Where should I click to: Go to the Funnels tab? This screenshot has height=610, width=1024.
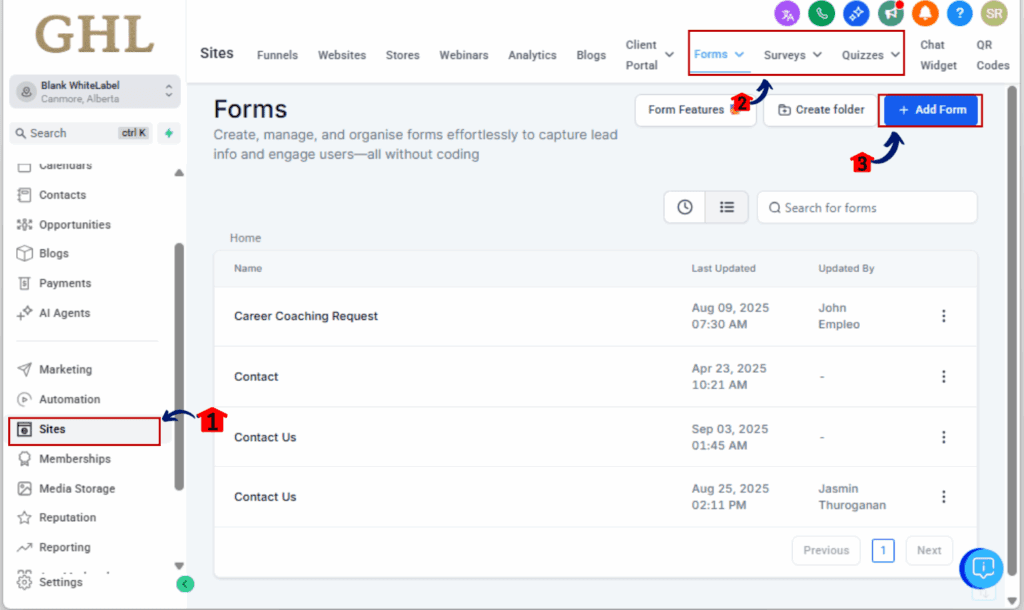(x=277, y=55)
